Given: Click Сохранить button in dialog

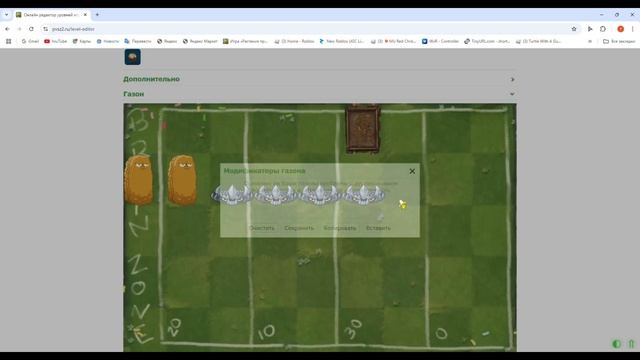Looking at the screenshot, I should 299,228.
